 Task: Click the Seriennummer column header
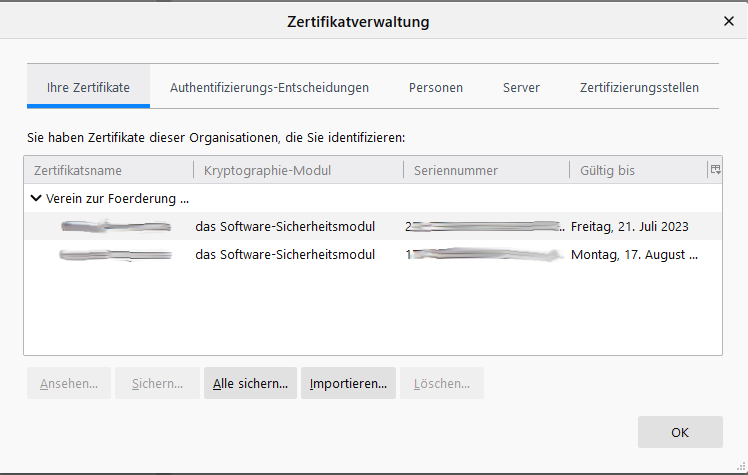(486, 171)
